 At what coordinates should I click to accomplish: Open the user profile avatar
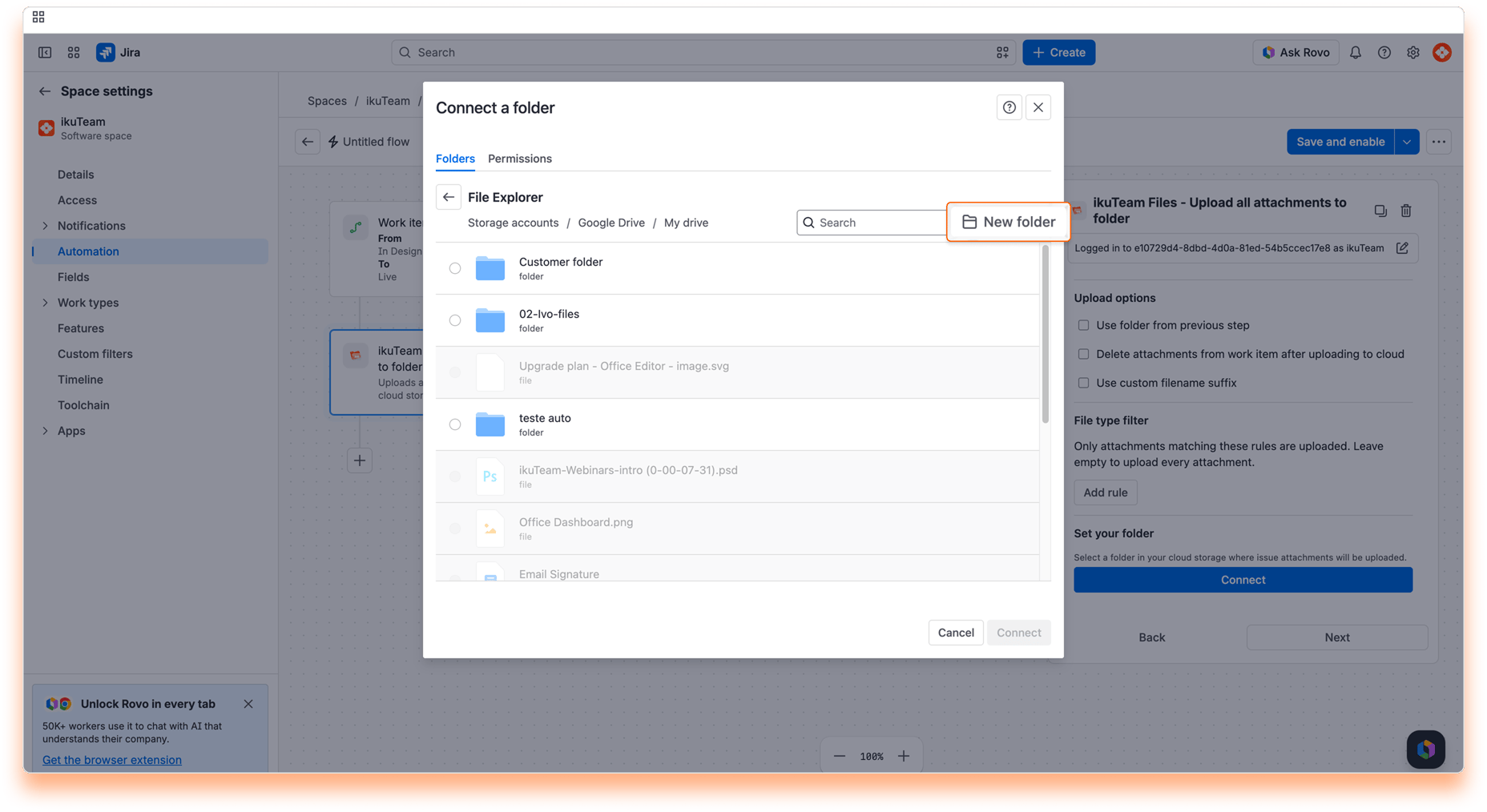pos(1442,53)
